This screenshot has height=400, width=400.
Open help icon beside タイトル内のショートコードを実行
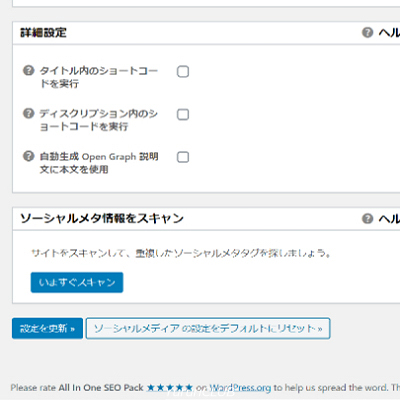28,71
